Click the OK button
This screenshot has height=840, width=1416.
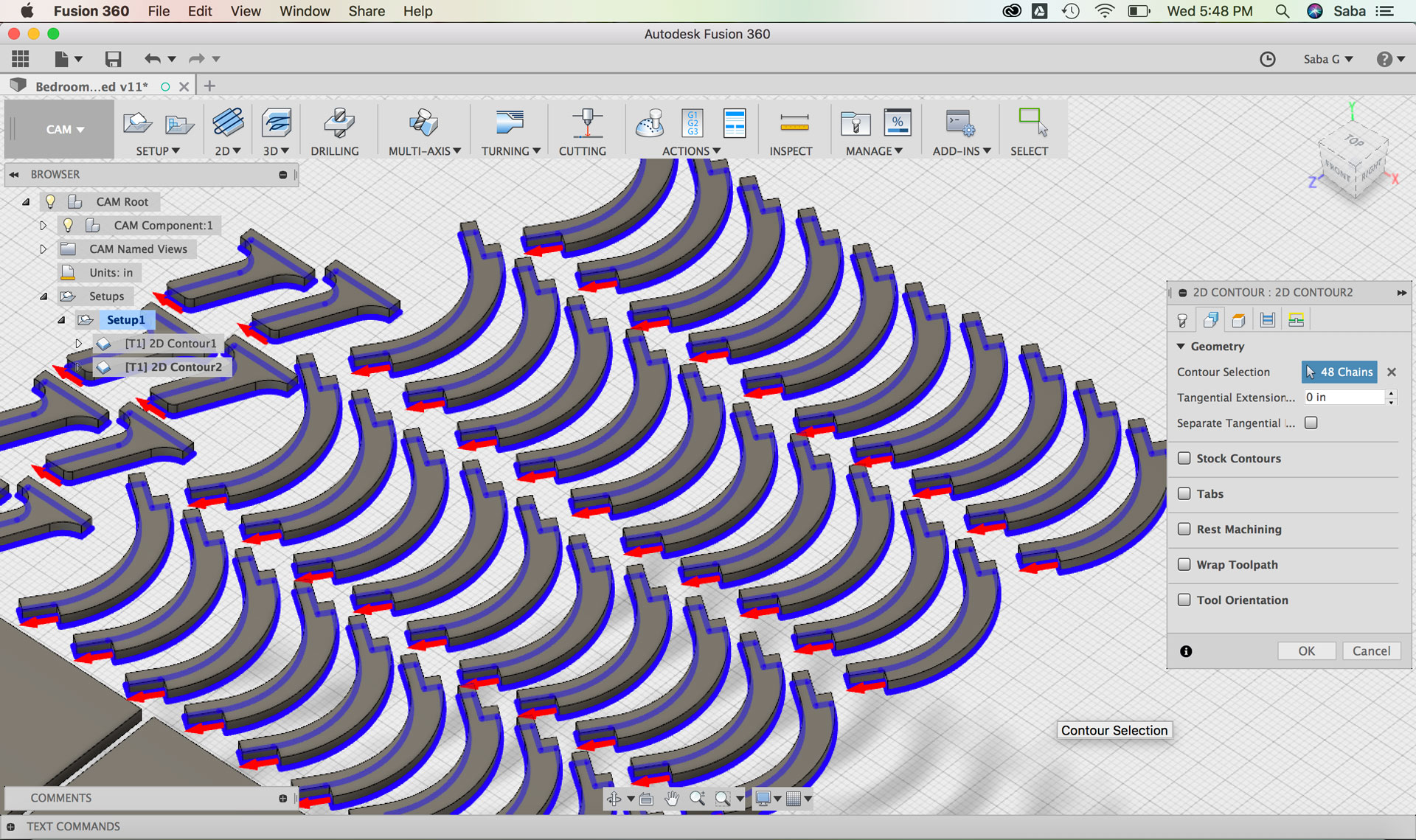pos(1306,650)
